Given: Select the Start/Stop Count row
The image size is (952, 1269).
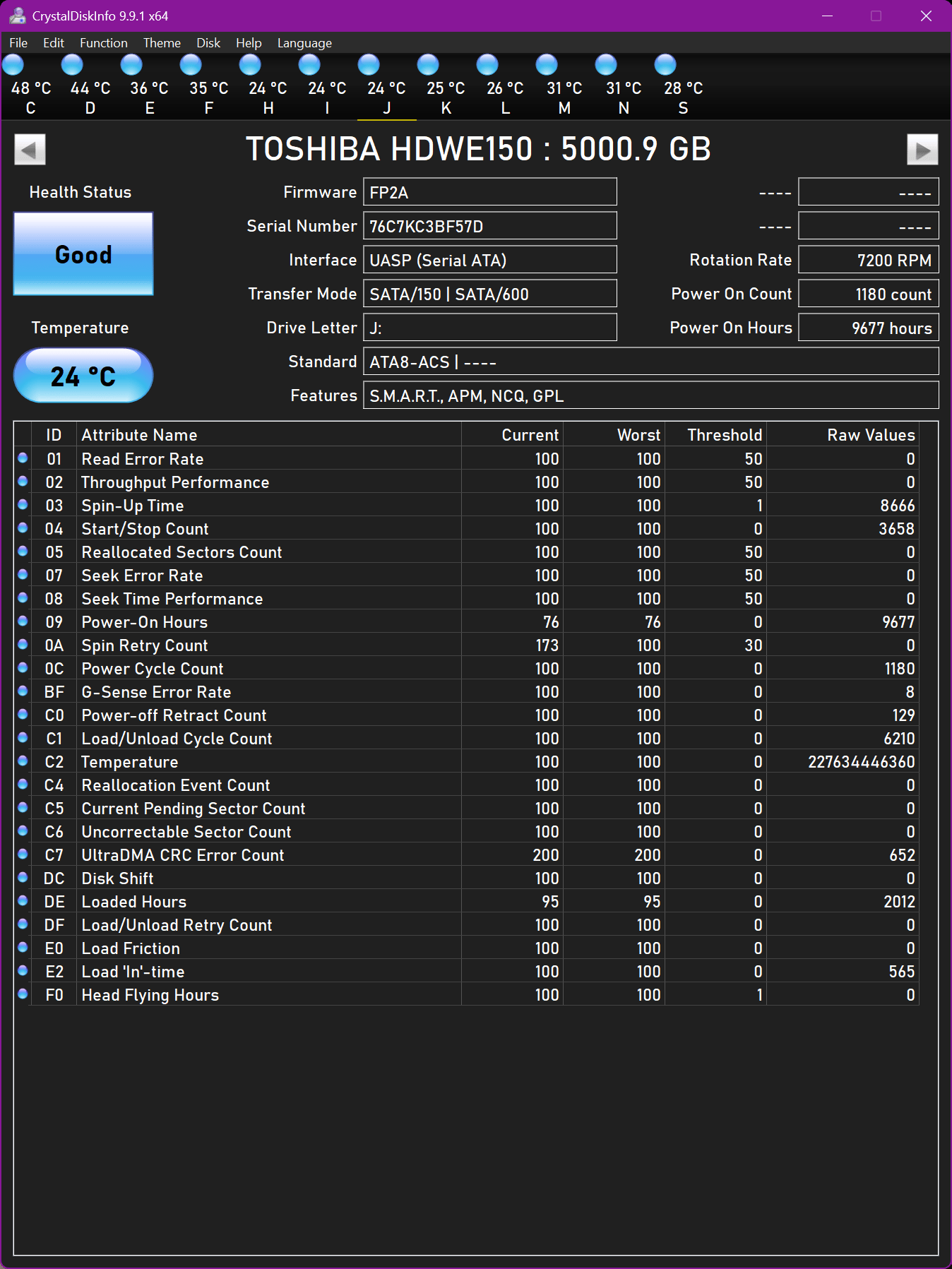Looking at the screenshot, I should 467,528.
